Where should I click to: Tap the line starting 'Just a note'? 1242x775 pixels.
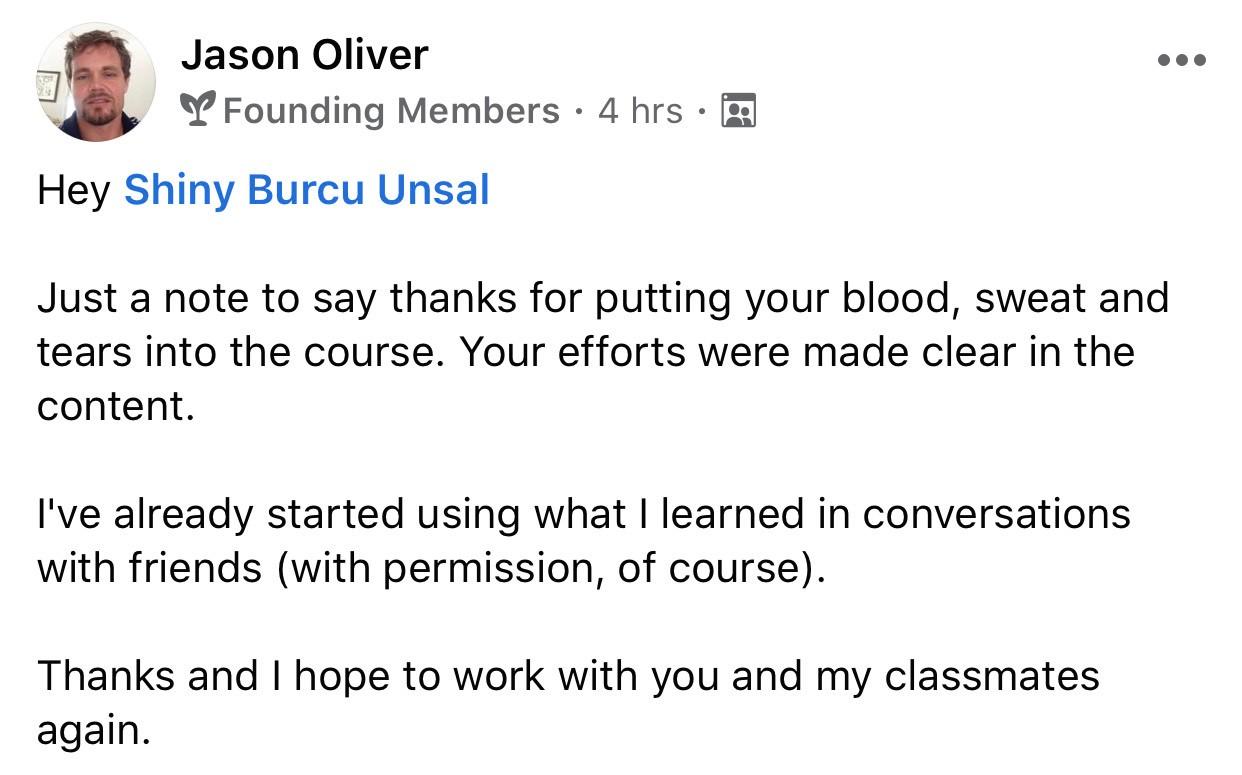[x=603, y=298]
